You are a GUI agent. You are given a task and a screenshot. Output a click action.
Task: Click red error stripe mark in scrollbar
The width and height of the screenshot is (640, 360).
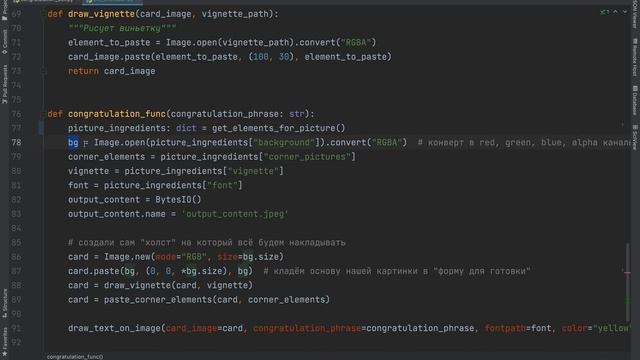pos(627,273)
